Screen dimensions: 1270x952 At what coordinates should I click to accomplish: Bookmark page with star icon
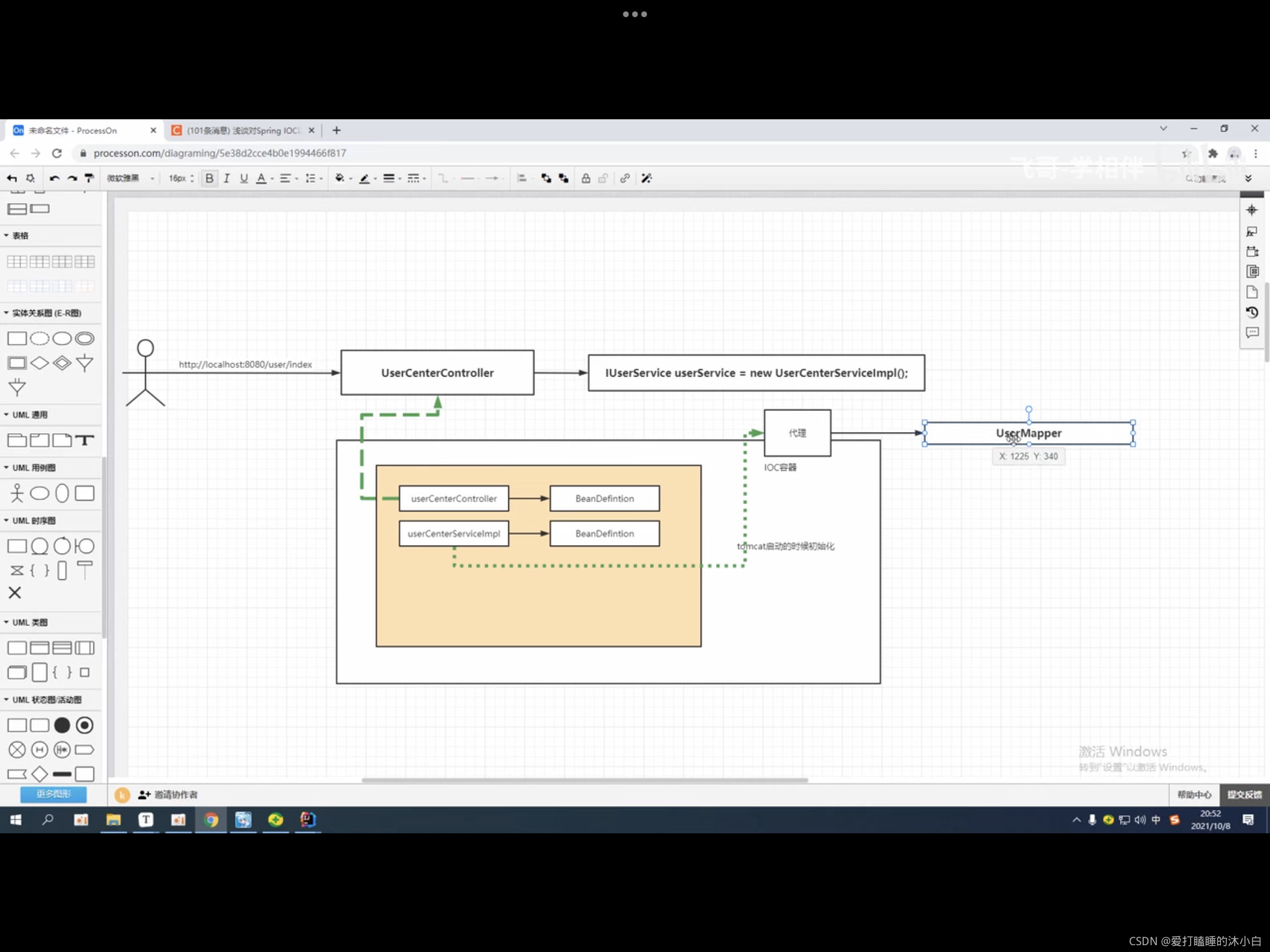(x=1186, y=153)
